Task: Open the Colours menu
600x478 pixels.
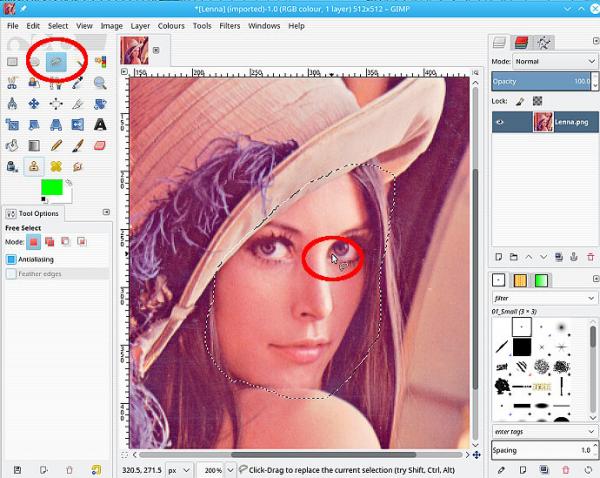Action: click(171, 26)
